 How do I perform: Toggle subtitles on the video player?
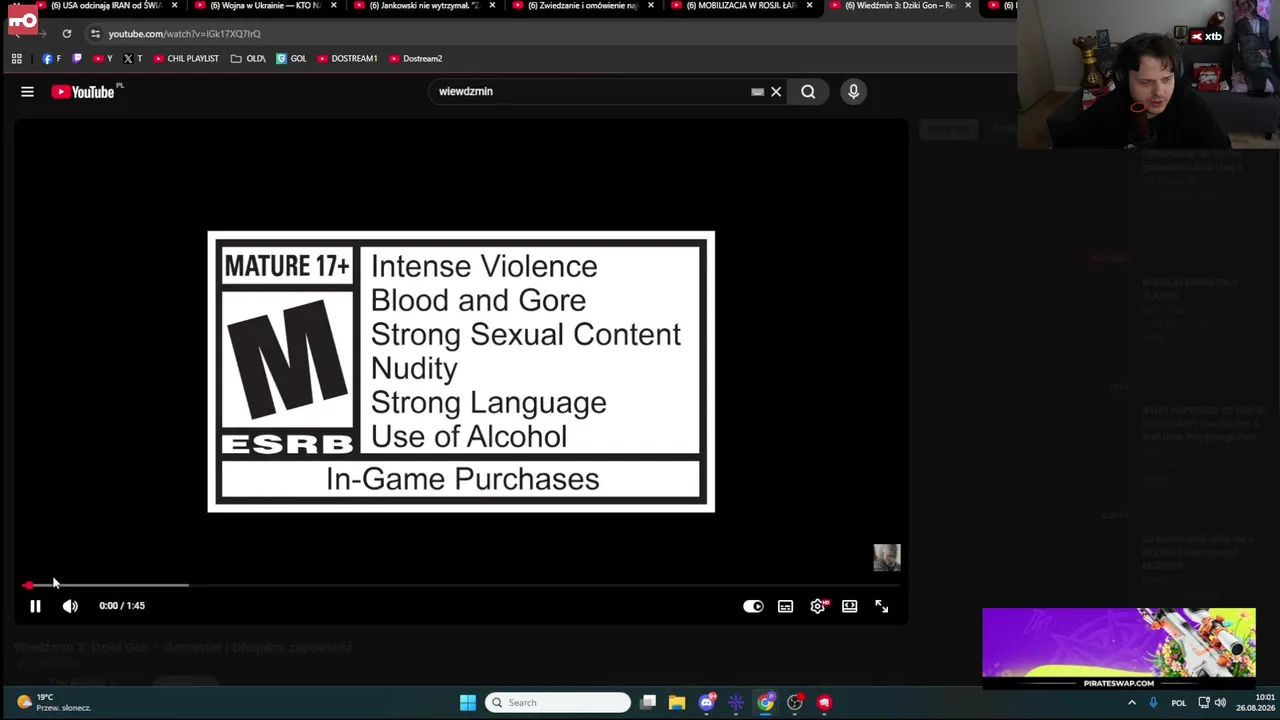point(785,606)
